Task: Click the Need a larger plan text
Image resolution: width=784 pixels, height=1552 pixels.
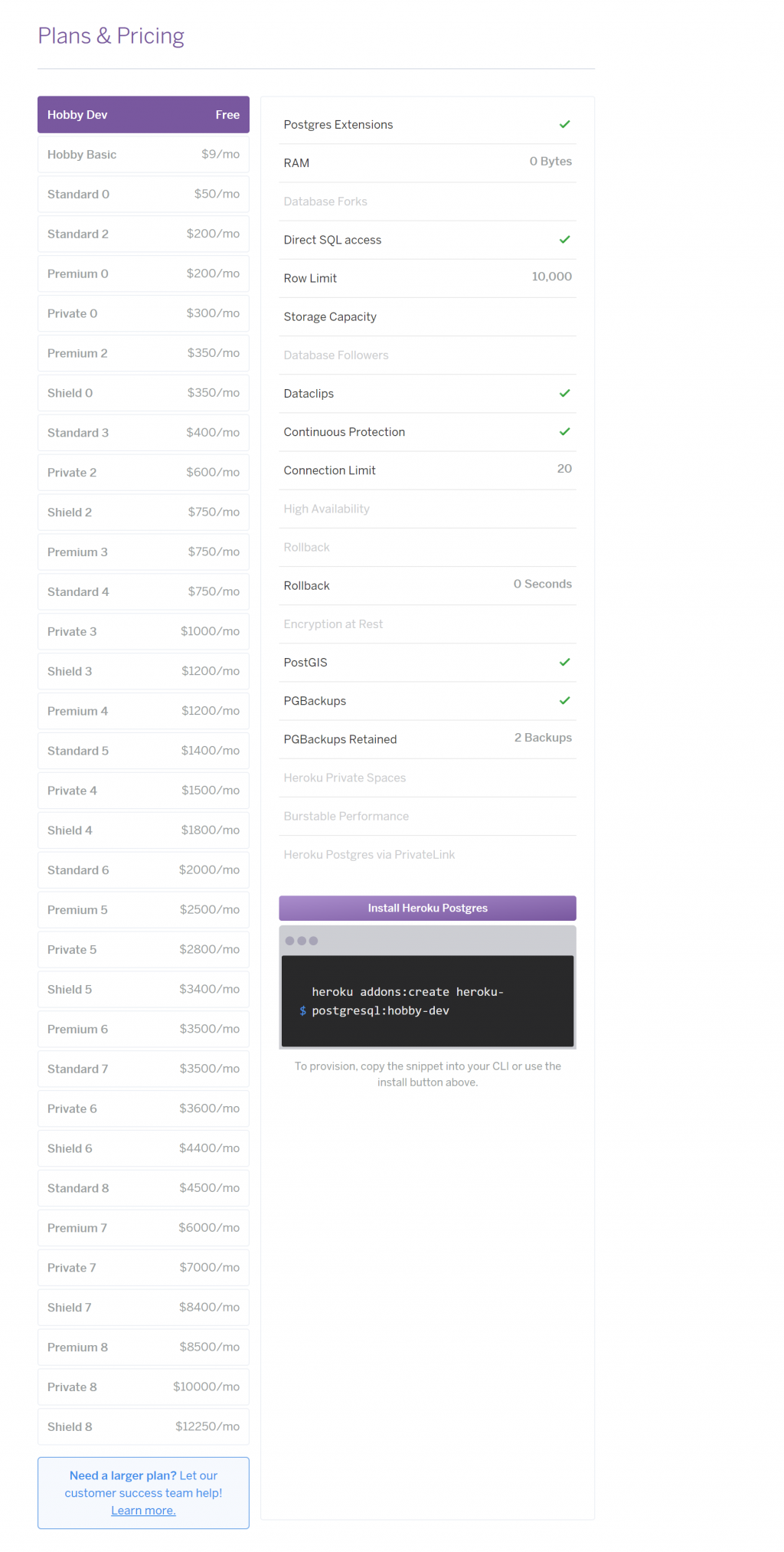Action: coord(122,1475)
